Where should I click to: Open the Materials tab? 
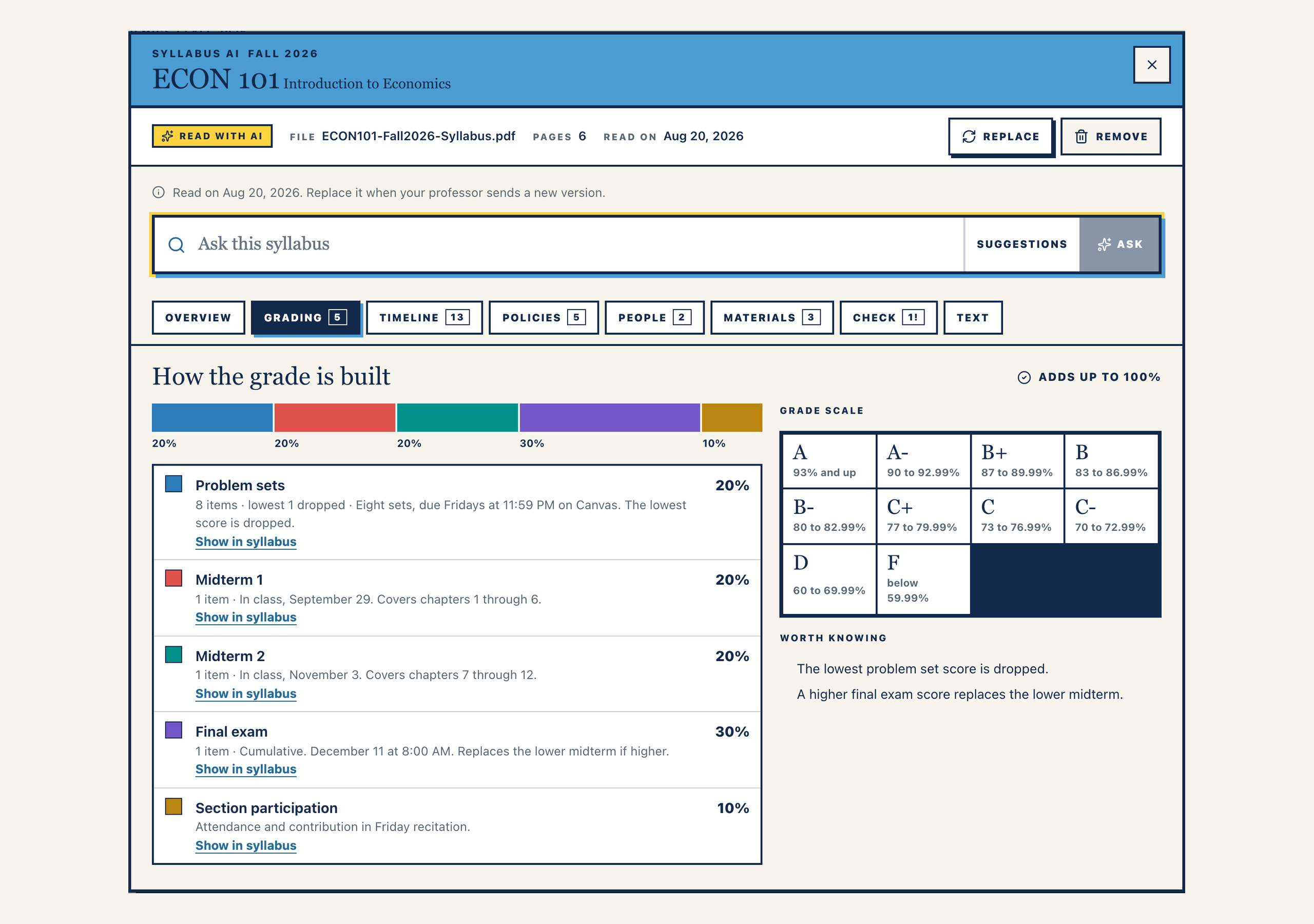[771, 318]
